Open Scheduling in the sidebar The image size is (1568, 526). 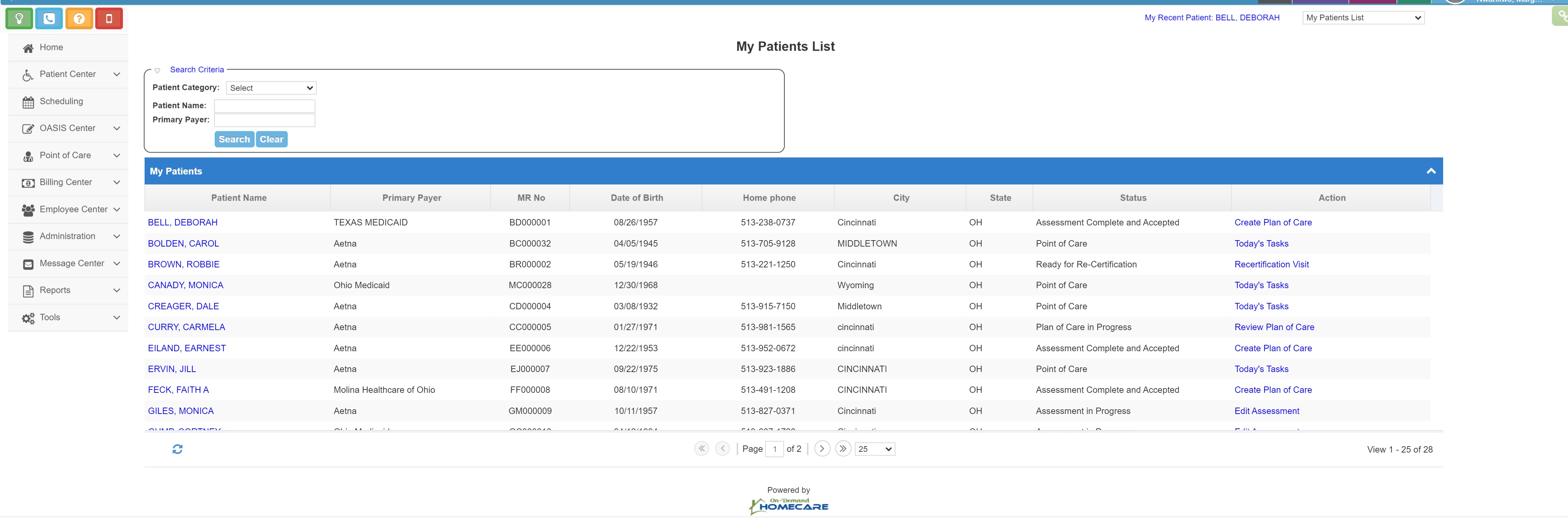coord(61,102)
